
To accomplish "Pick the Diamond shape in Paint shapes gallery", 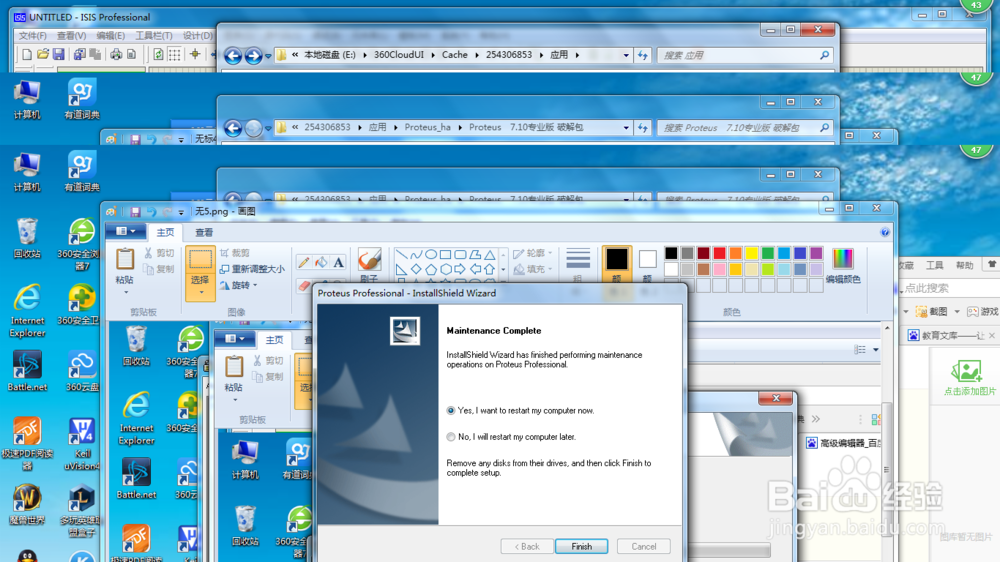I will pos(416,269).
